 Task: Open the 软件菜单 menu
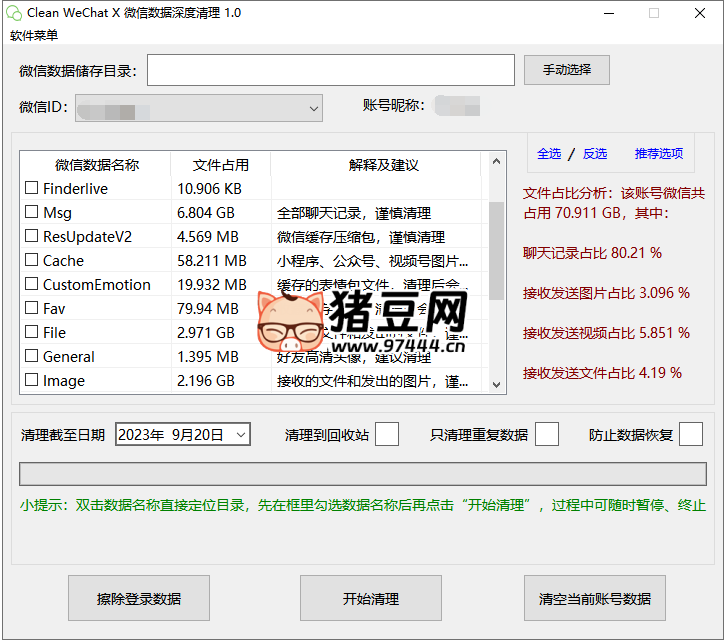34,35
